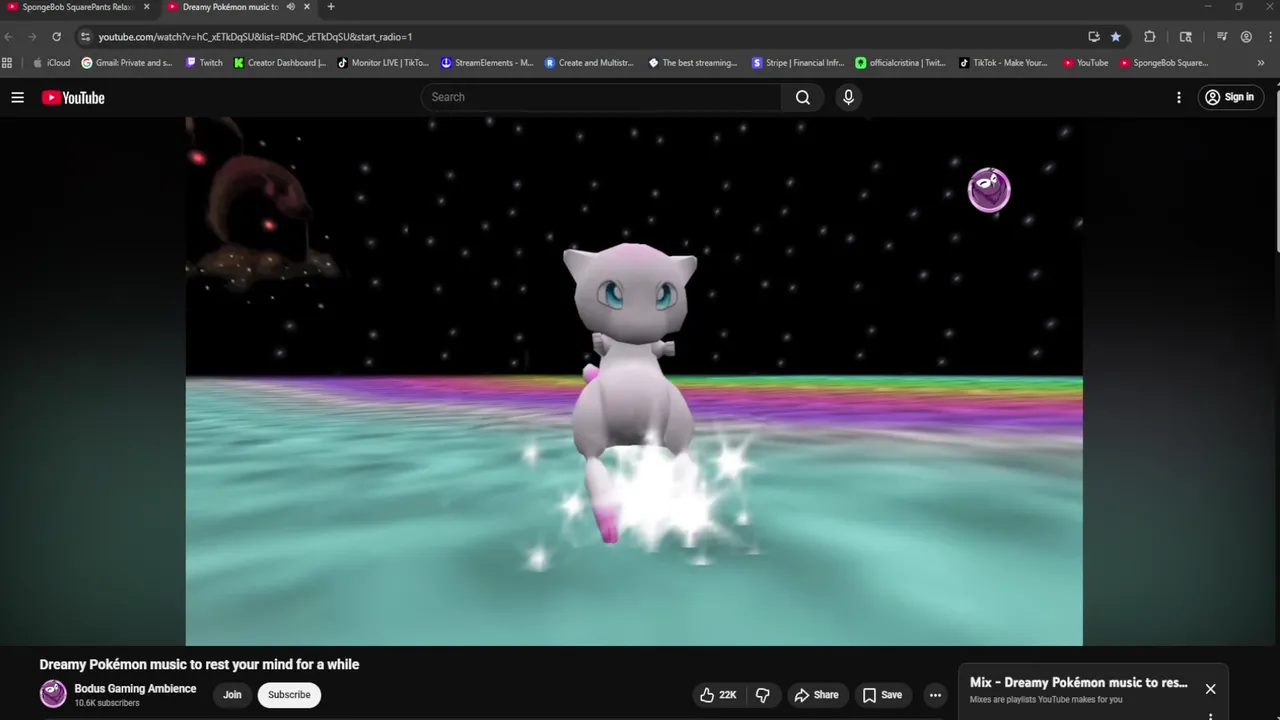Open the Create and Multistream bookmark
The width and height of the screenshot is (1280, 720).
coord(590,63)
